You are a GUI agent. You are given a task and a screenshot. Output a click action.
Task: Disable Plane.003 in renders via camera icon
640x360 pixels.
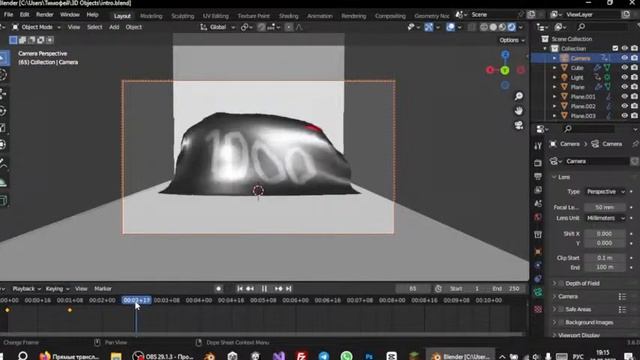click(634, 116)
